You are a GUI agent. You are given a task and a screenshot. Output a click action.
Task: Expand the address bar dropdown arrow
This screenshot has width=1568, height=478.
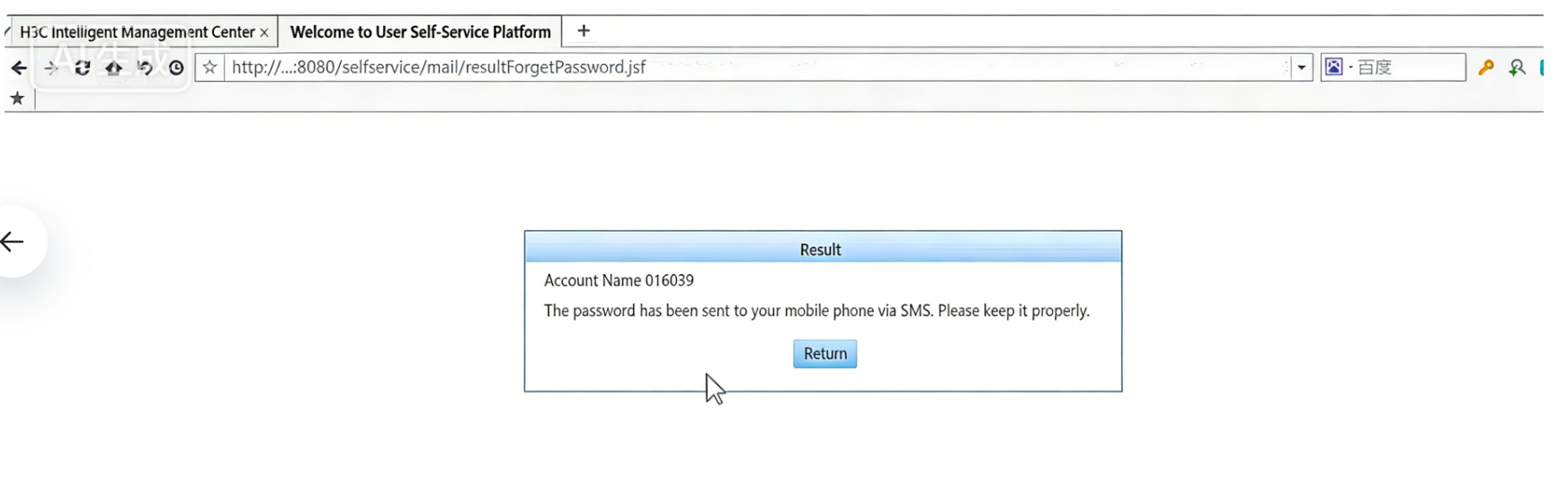pos(1301,67)
